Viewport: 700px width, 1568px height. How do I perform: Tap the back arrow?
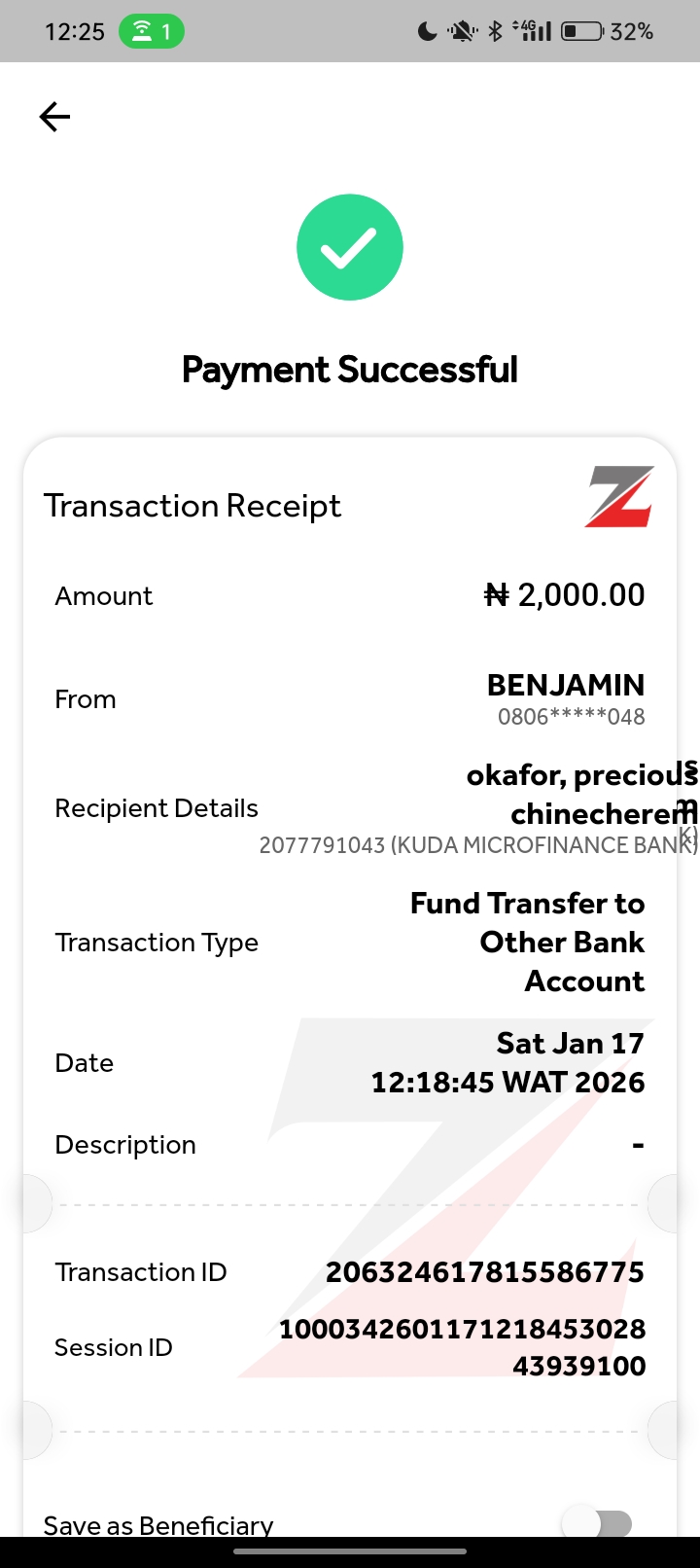pyautogui.click(x=54, y=118)
